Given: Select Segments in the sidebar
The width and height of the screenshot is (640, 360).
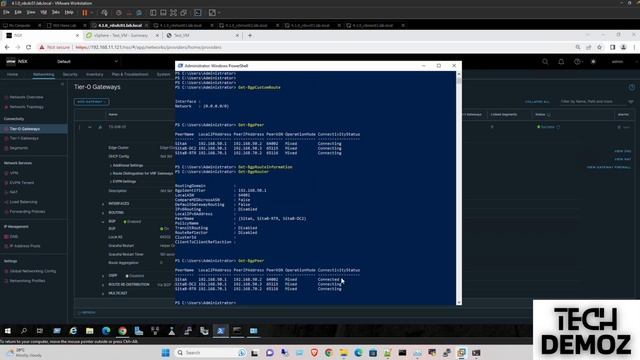Looking at the screenshot, I should [x=19, y=148].
